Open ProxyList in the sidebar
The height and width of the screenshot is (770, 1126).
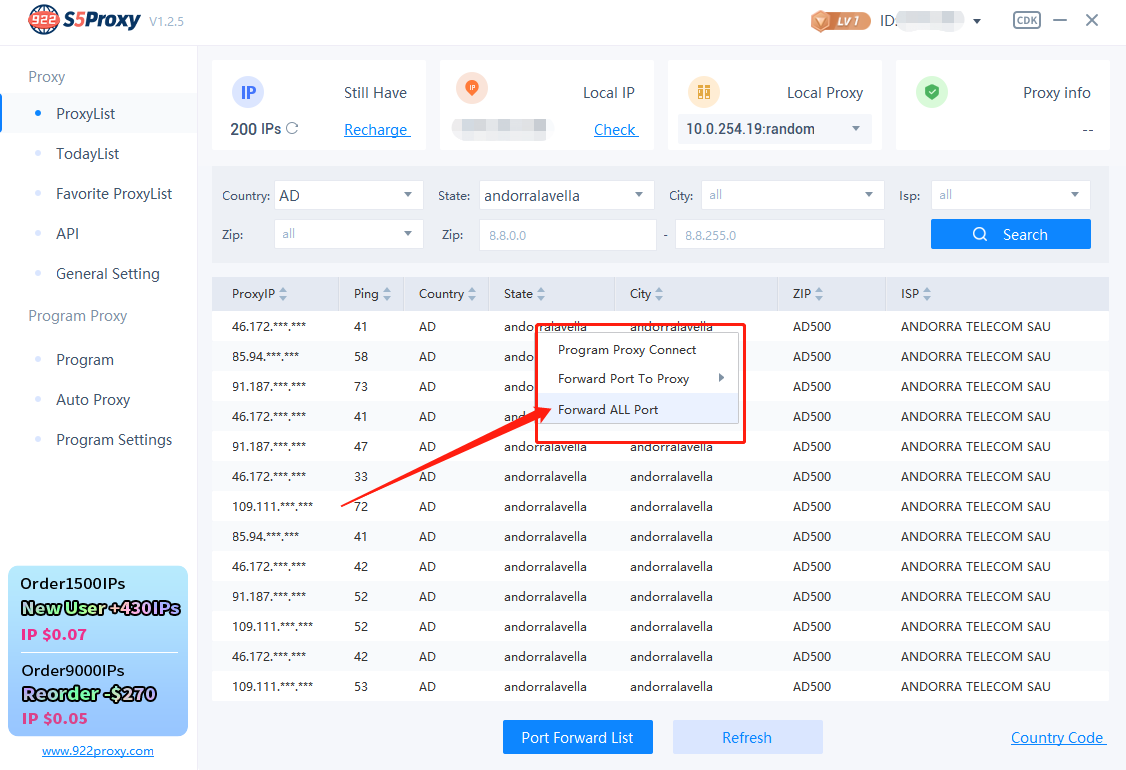point(85,113)
